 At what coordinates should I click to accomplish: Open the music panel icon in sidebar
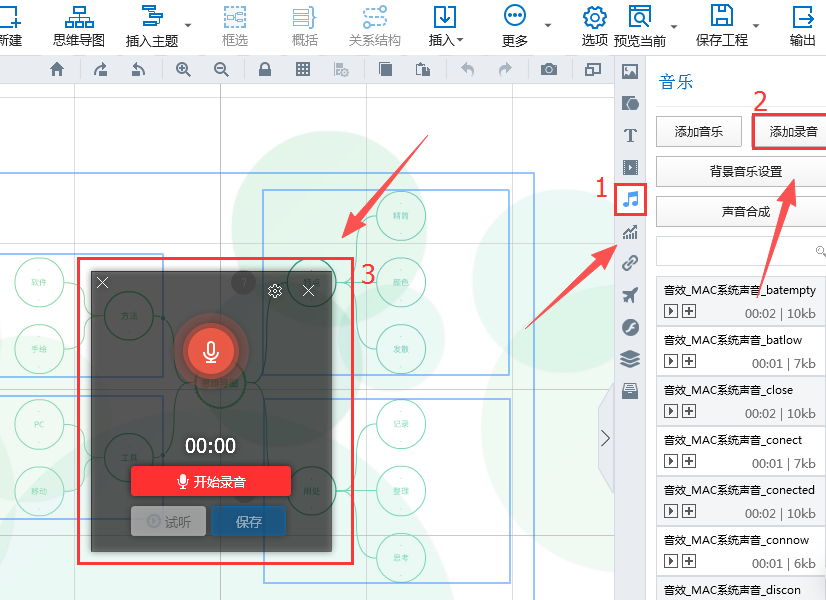[630, 200]
